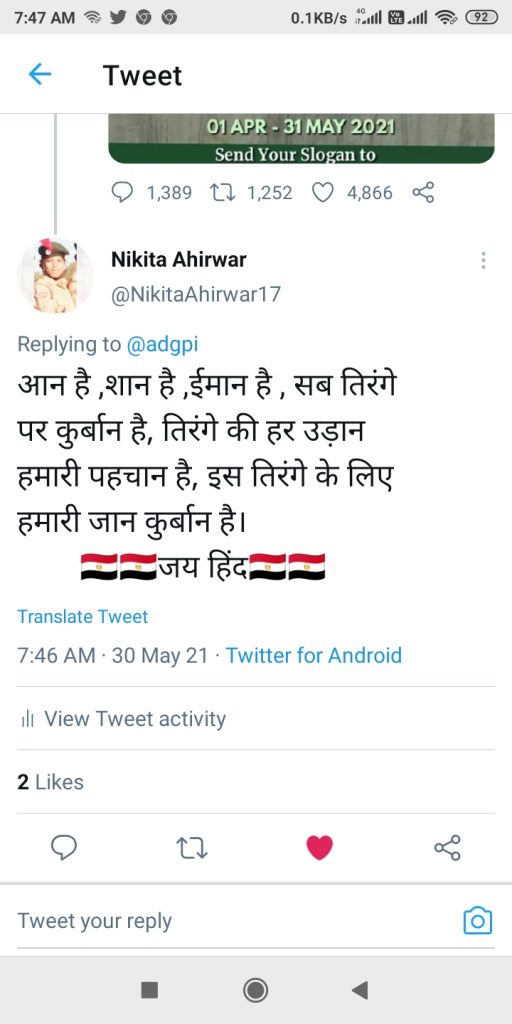Screen dimensions: 512x1024
Task: Open the three-dot menu on Nikita's tweet
Action: click(x=483, y=261)
